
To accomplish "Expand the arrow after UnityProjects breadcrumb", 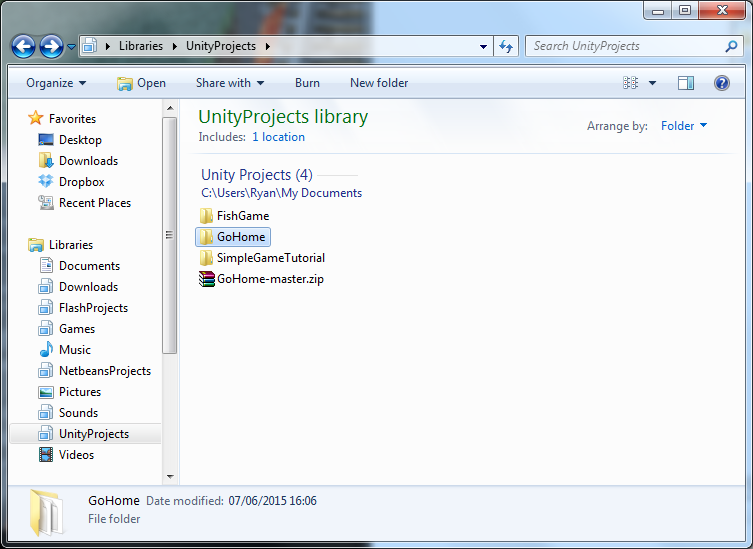I will point(267,46).
